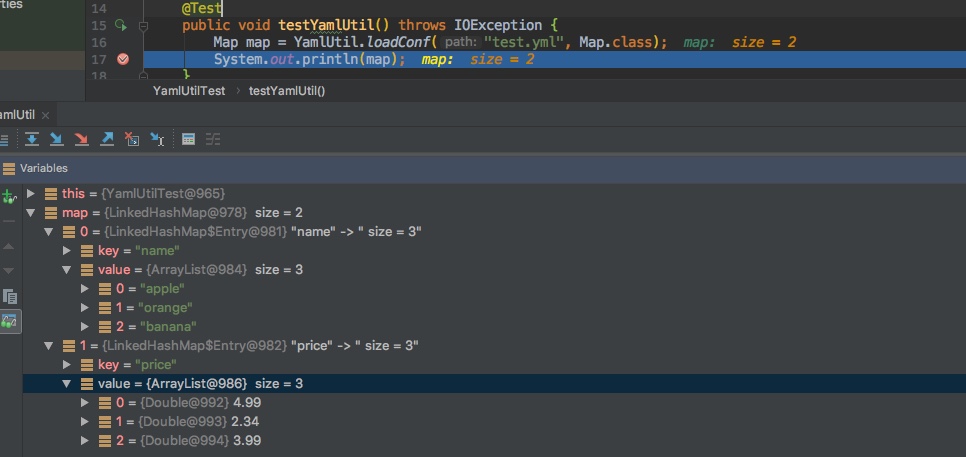This screenshot has width=966, height=457.
Task: Select the key = "name" row
Action: coord(494,251)
